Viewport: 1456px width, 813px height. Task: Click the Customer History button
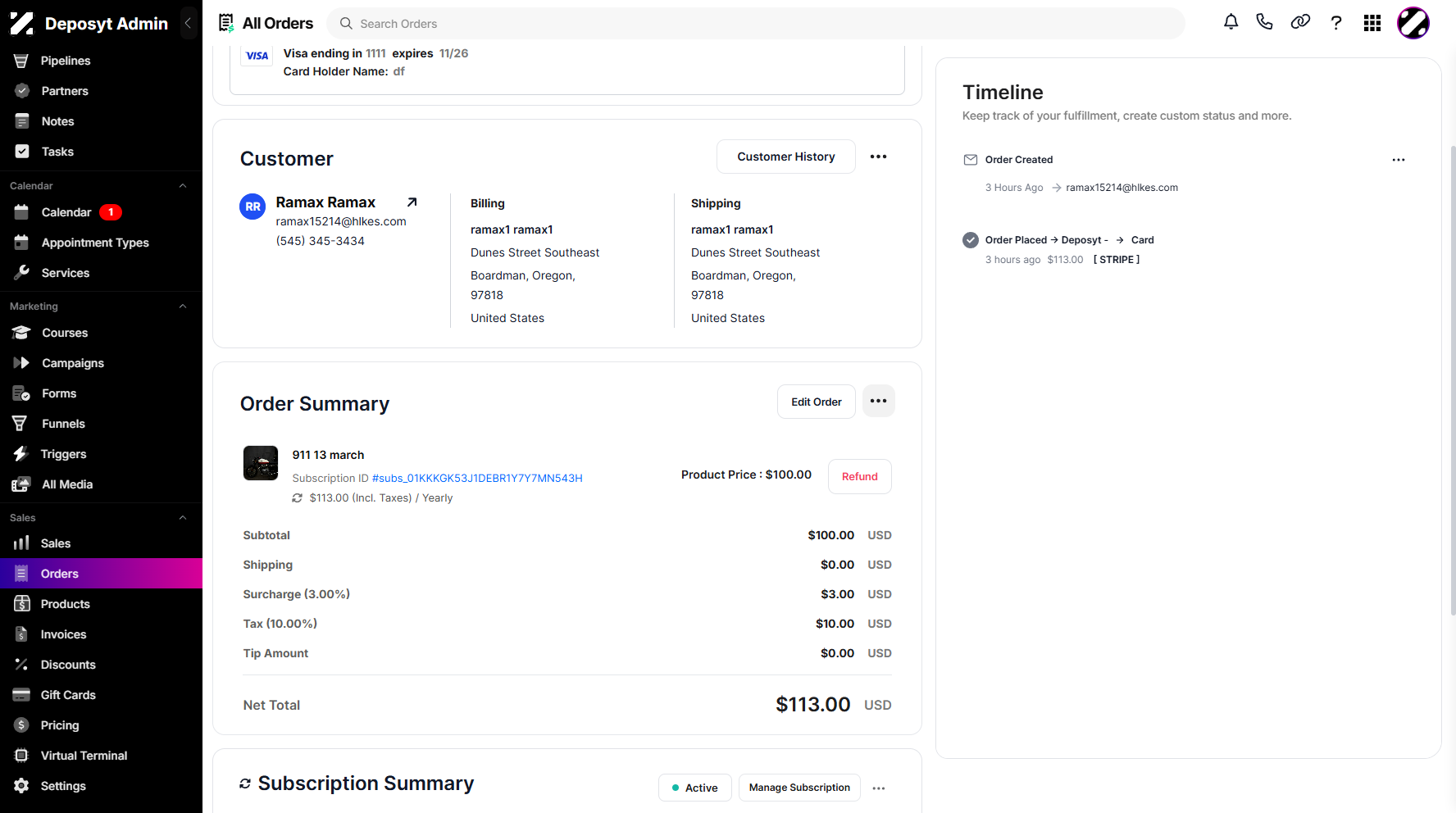785,157
